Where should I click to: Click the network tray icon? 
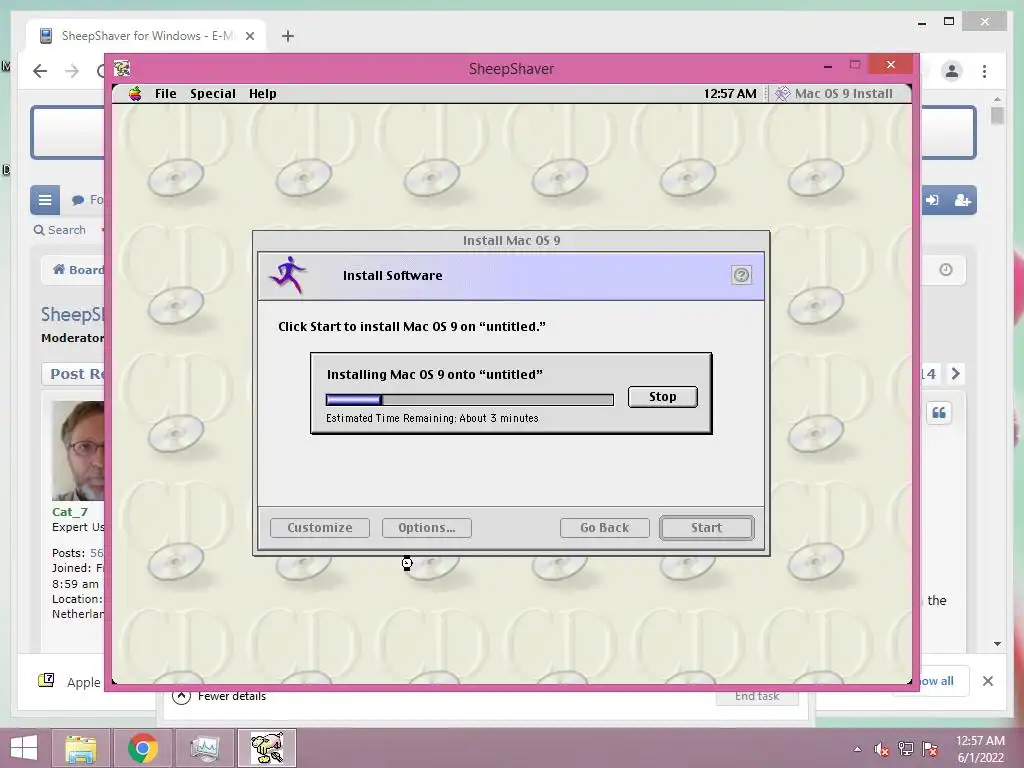point(906,749)
